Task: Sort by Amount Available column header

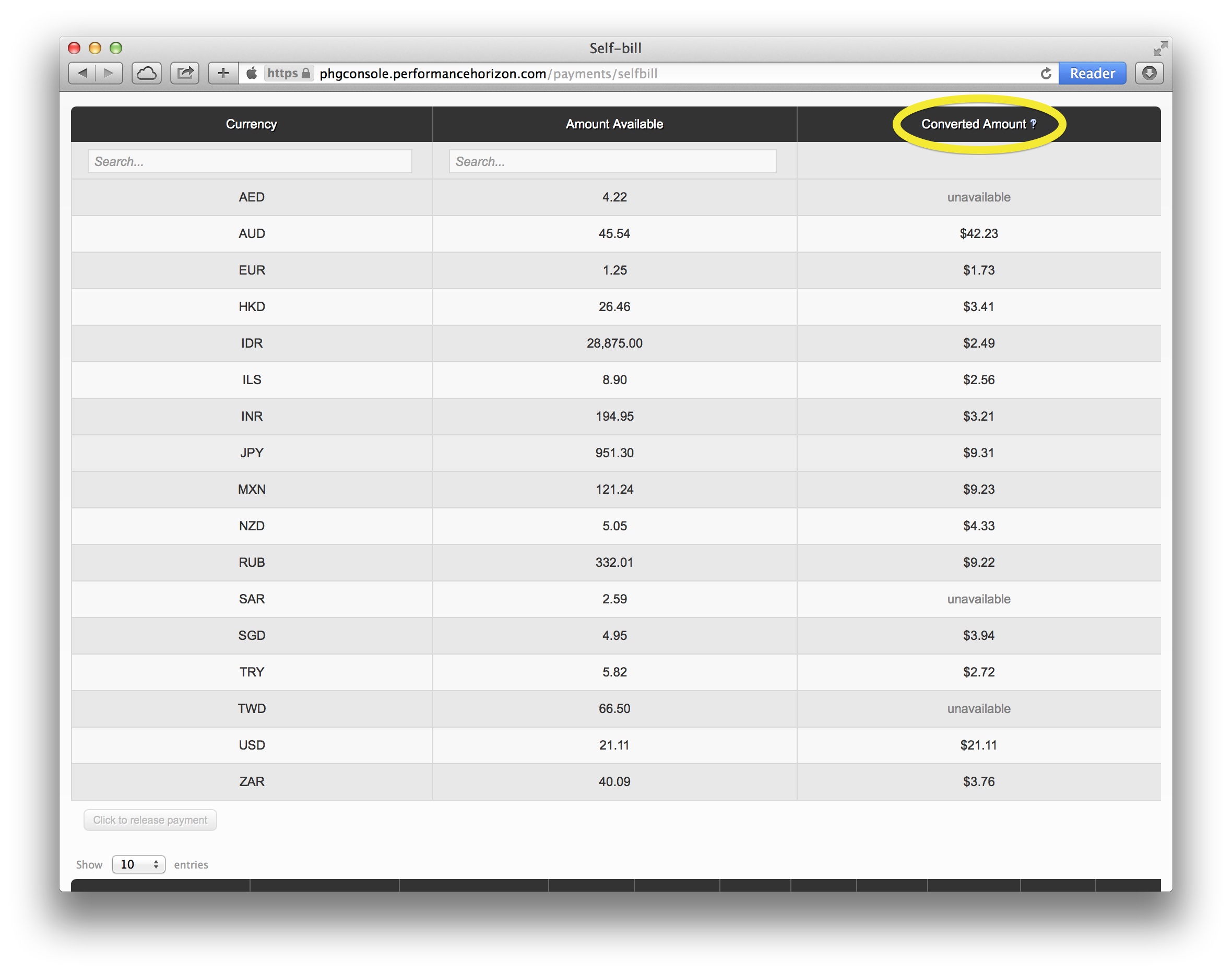Action: click(x=614, y=124)
